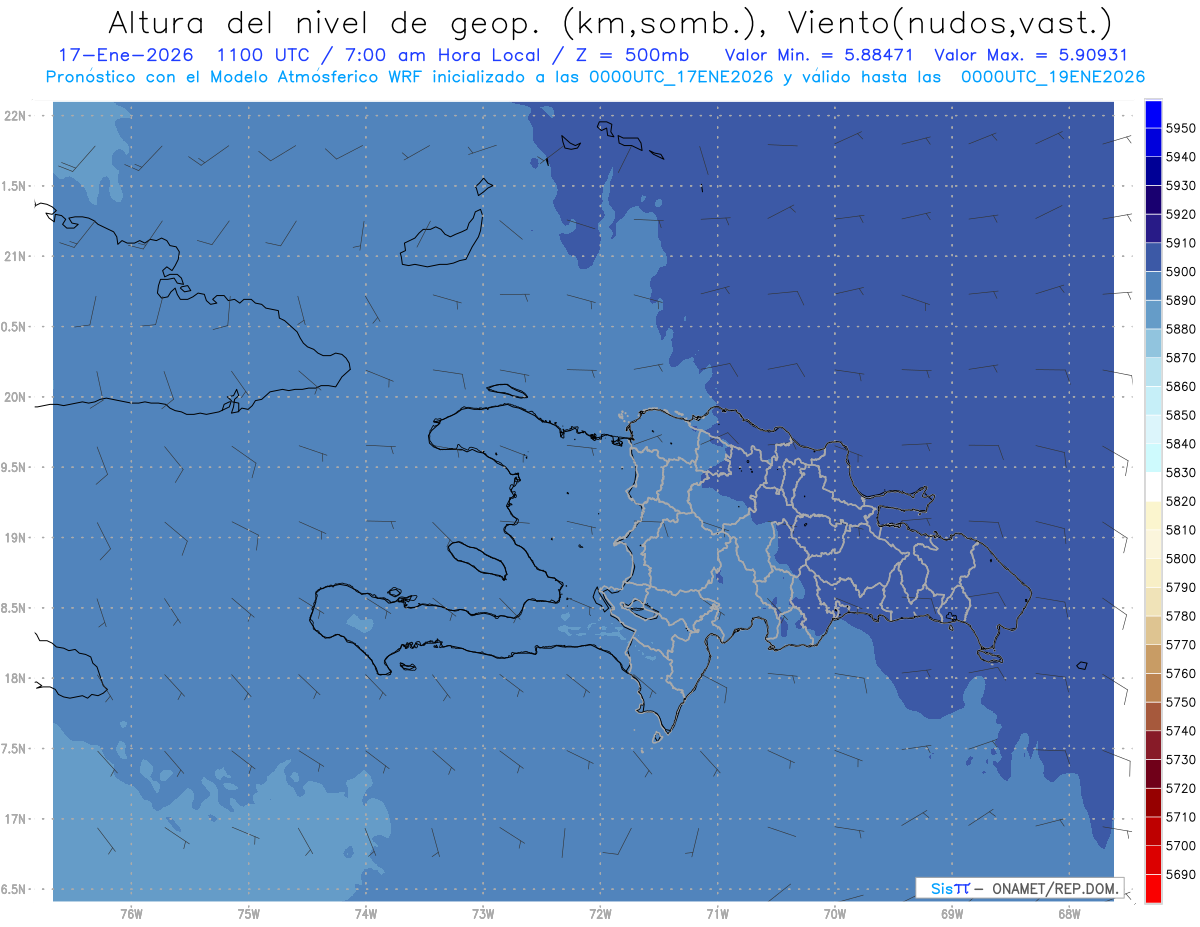Click the 18N latitude axis label

point(15,678)
